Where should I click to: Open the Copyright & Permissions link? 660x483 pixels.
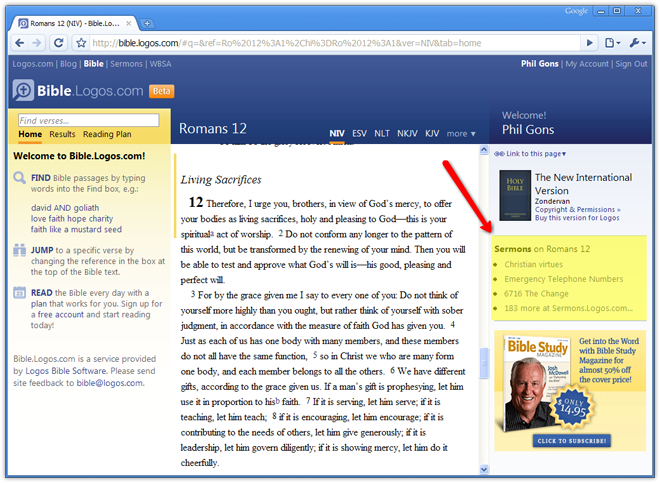(x=578, y=209)
